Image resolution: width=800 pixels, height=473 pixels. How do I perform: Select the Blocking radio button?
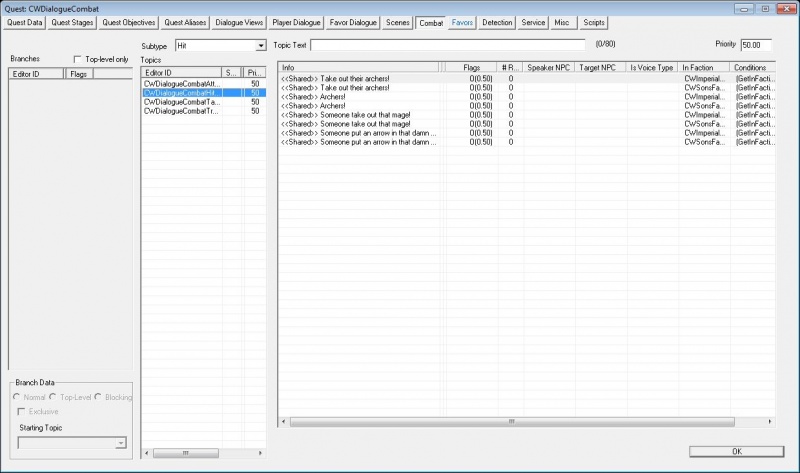[98, 396]
